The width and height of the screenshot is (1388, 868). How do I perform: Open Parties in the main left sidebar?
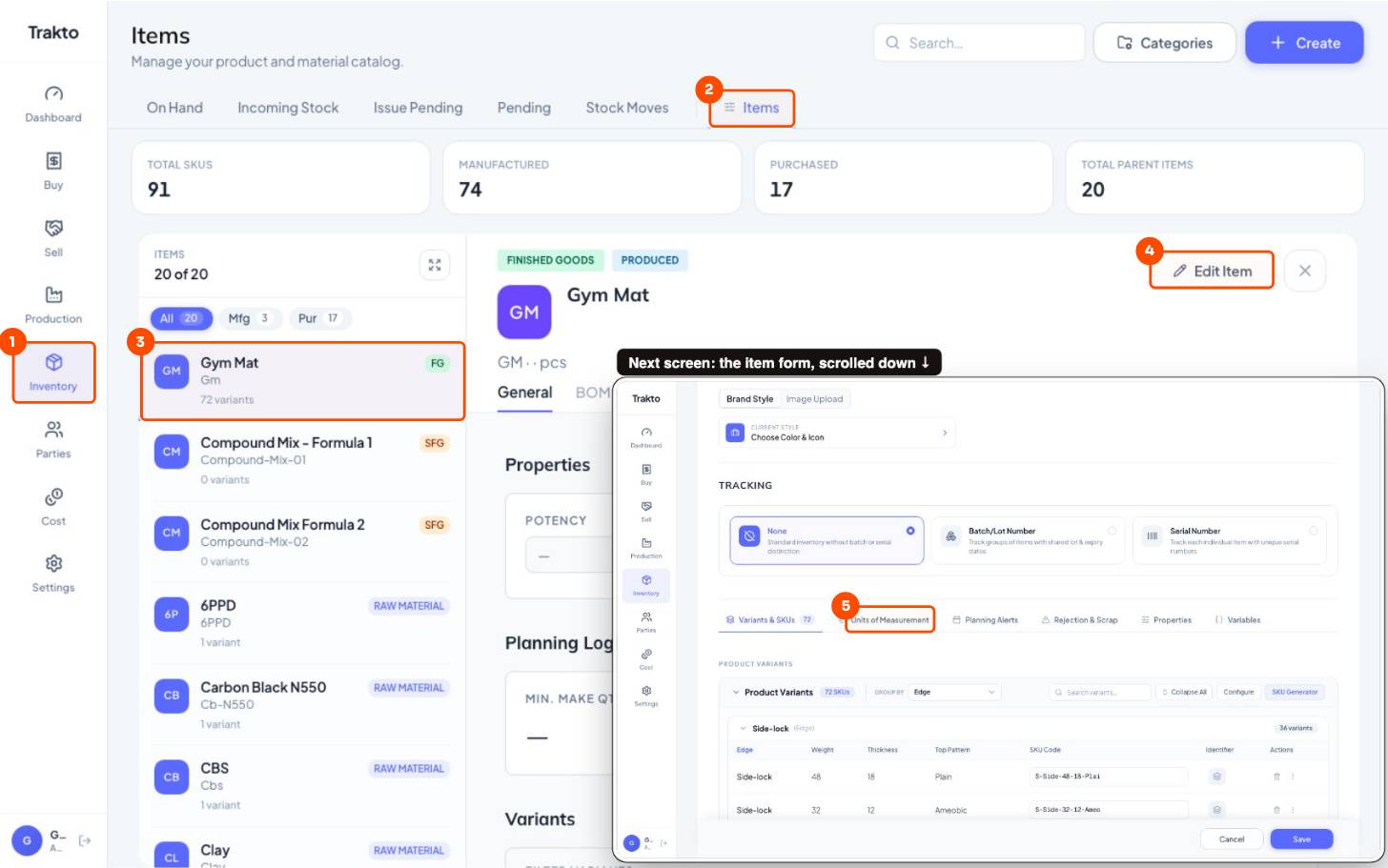(x=53, y=439)
